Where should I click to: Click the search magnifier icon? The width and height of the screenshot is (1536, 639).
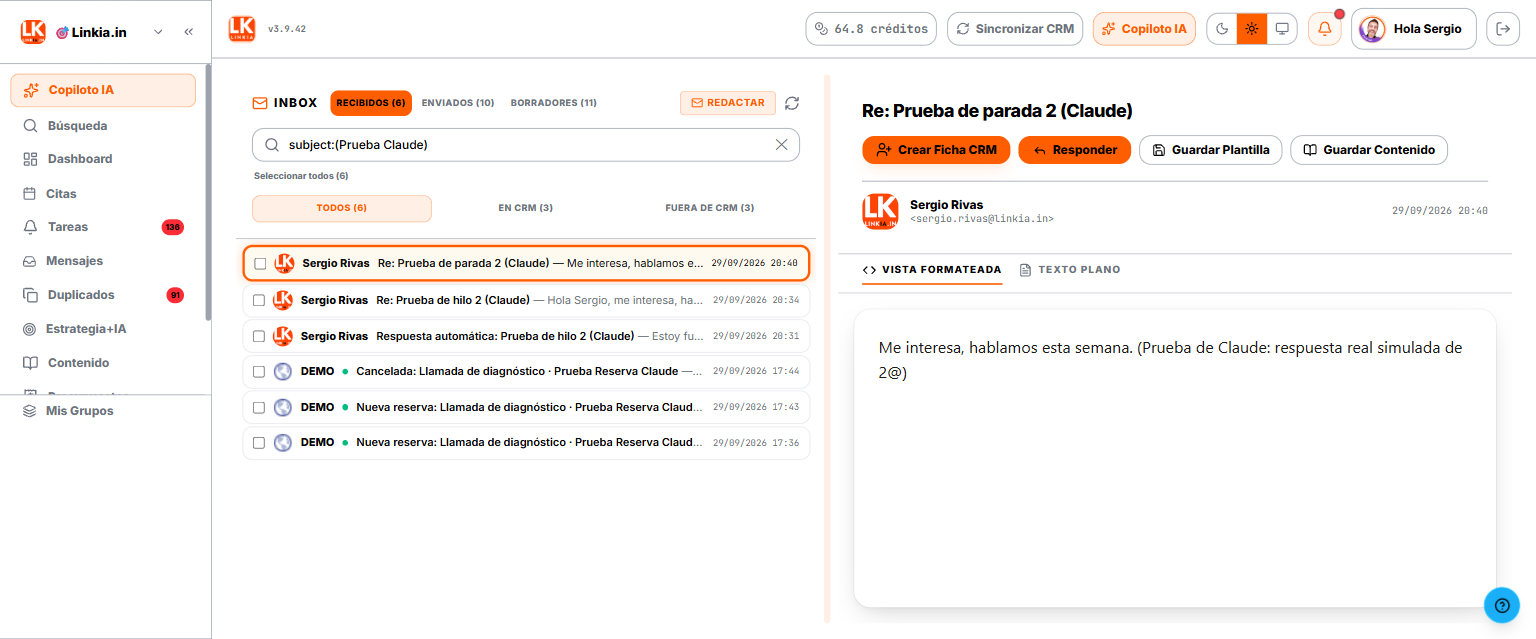[272, 145]
